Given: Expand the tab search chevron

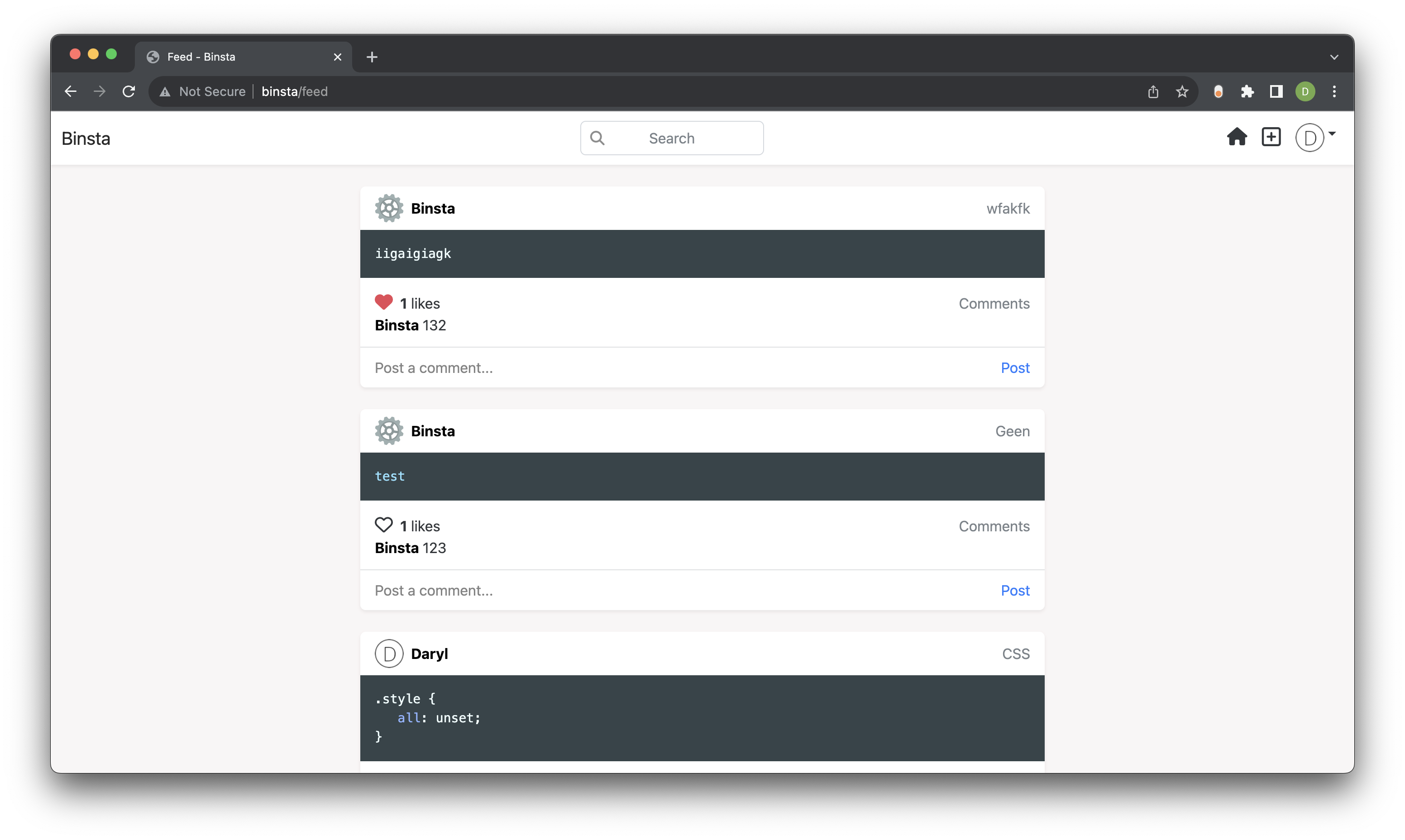Looking at the screenshot, I should [x=1334, y=57].
